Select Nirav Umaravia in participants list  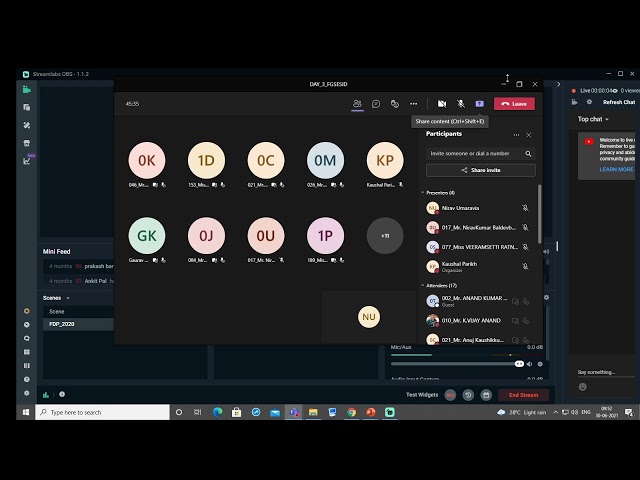pos(478,208)
